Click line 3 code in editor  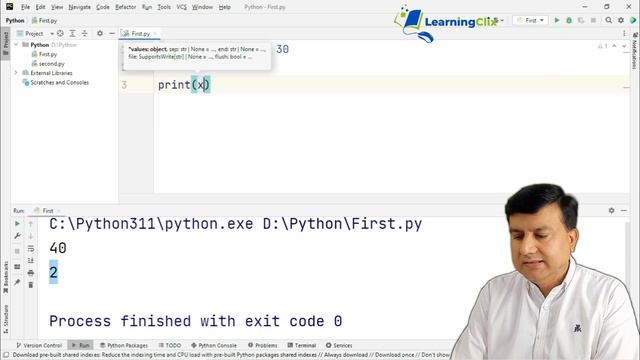click(x=184, y=84)
